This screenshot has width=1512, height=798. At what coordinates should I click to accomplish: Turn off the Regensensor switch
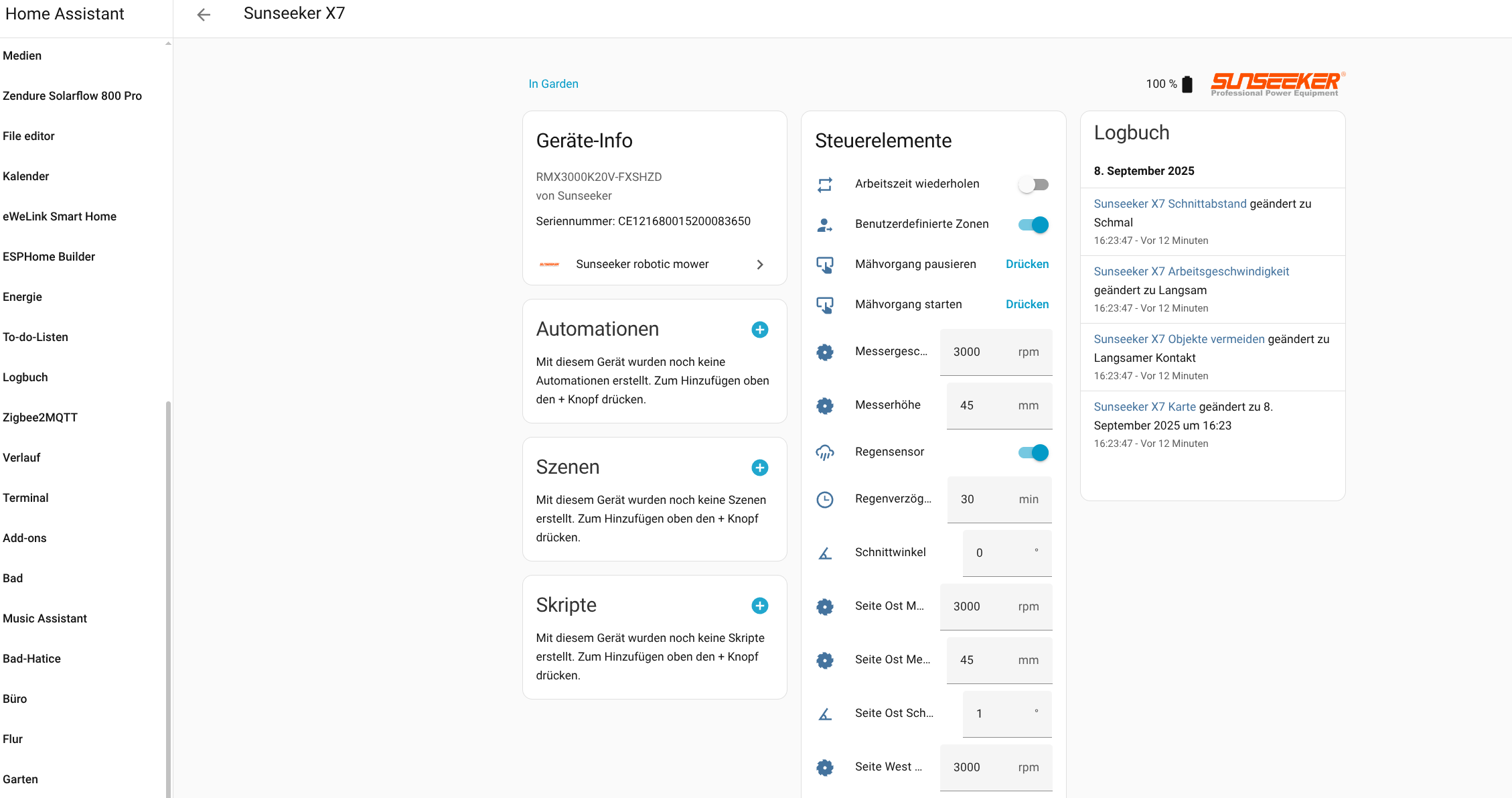point(1033,452)
